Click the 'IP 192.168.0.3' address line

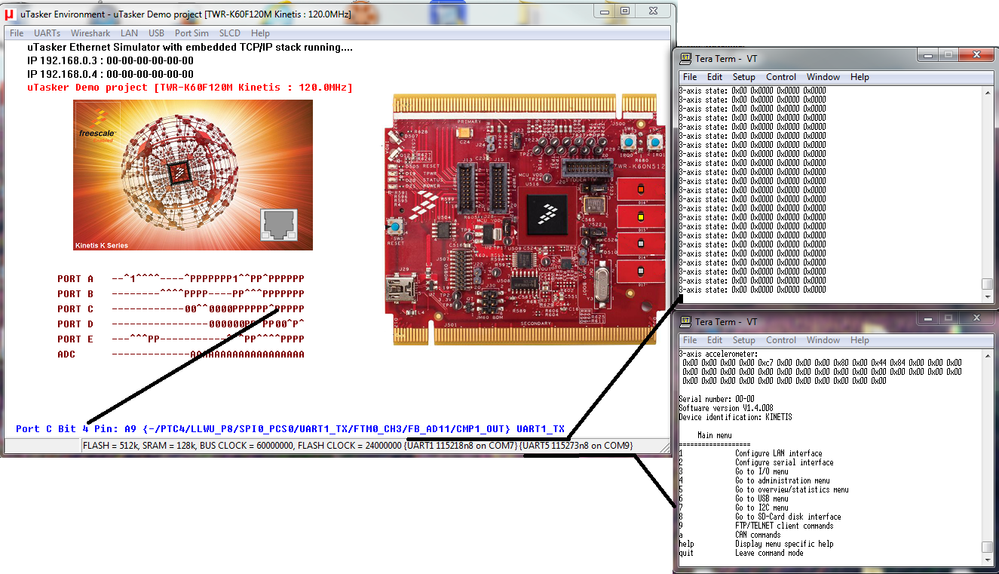point(110,61)
